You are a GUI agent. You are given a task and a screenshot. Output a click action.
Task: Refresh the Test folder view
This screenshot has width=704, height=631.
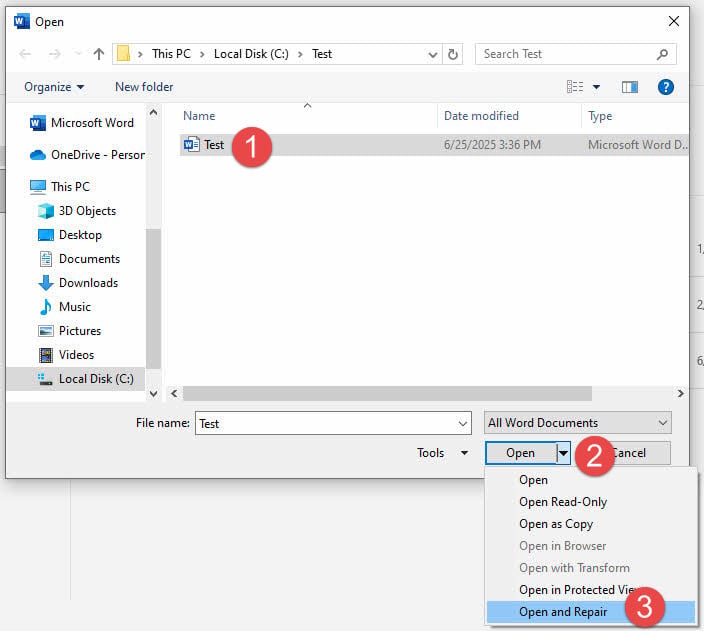(x=453, y=54)
